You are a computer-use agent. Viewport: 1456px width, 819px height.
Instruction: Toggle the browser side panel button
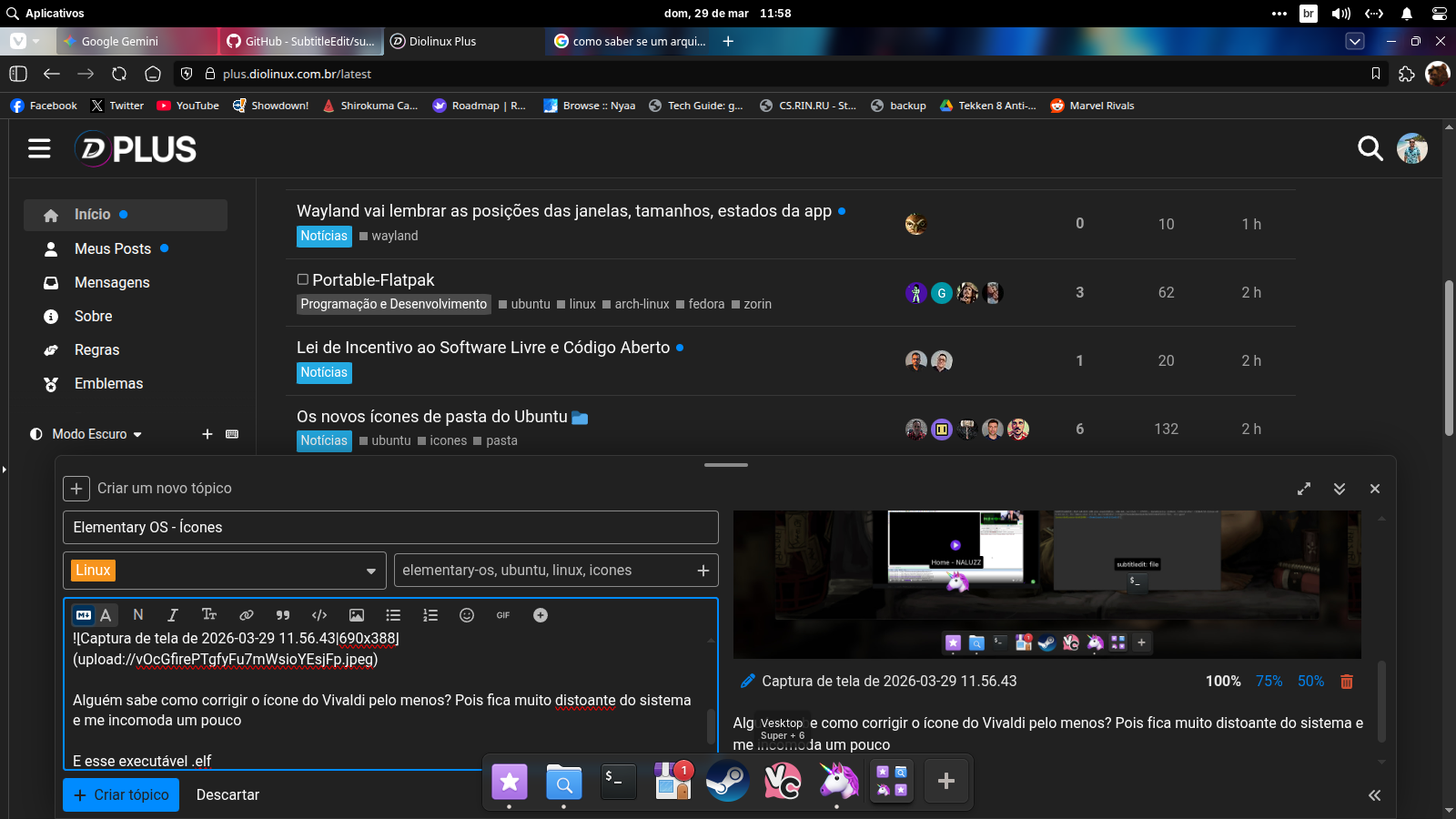(x=18, y=74)
